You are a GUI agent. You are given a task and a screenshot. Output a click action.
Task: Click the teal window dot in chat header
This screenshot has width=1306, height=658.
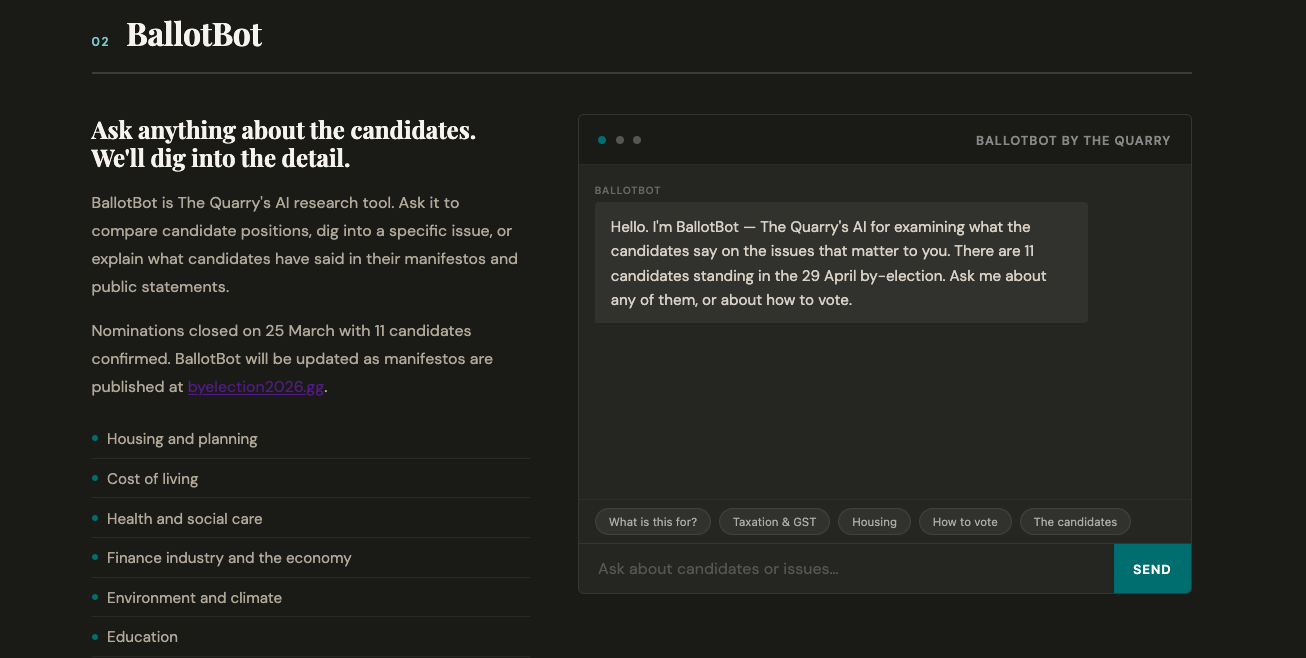click(x=602, y=140)
